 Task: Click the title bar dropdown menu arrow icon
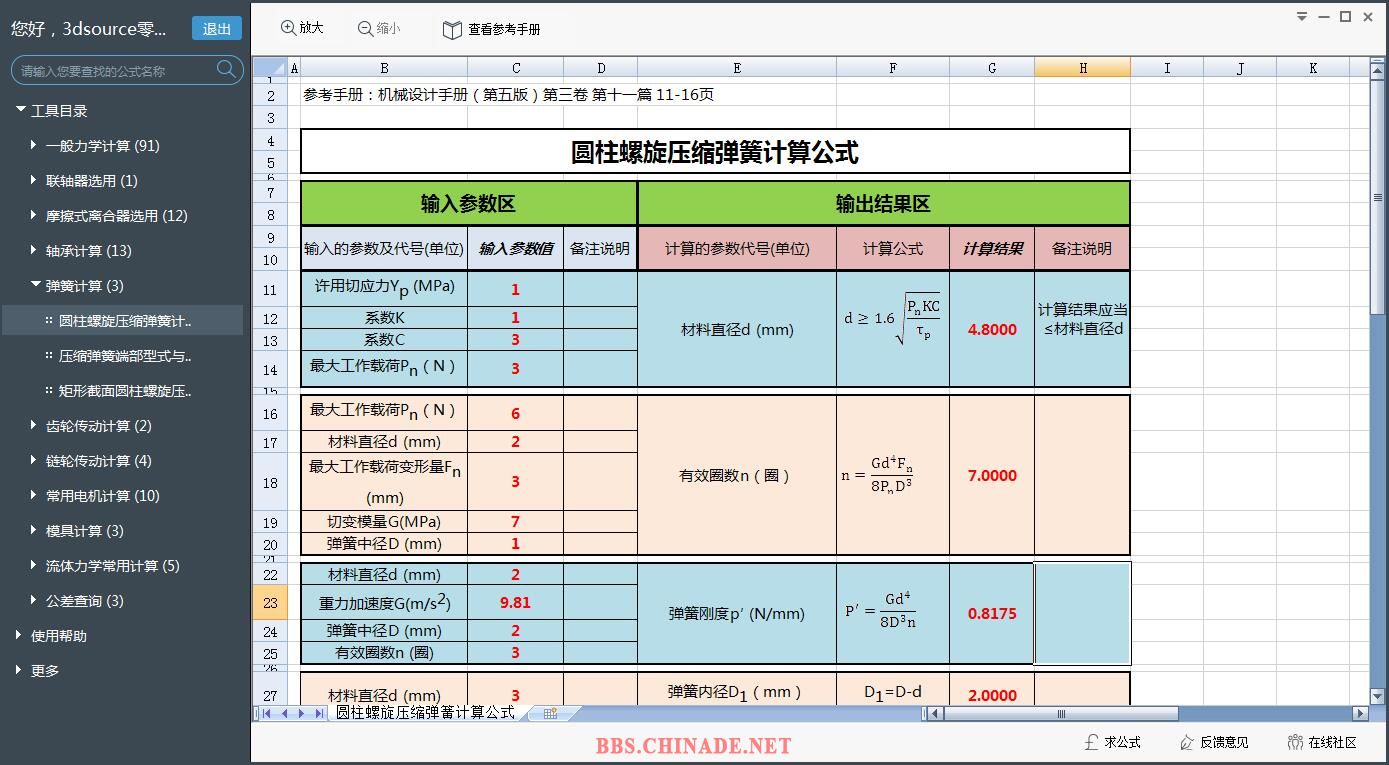click(x=1302, y=16)
